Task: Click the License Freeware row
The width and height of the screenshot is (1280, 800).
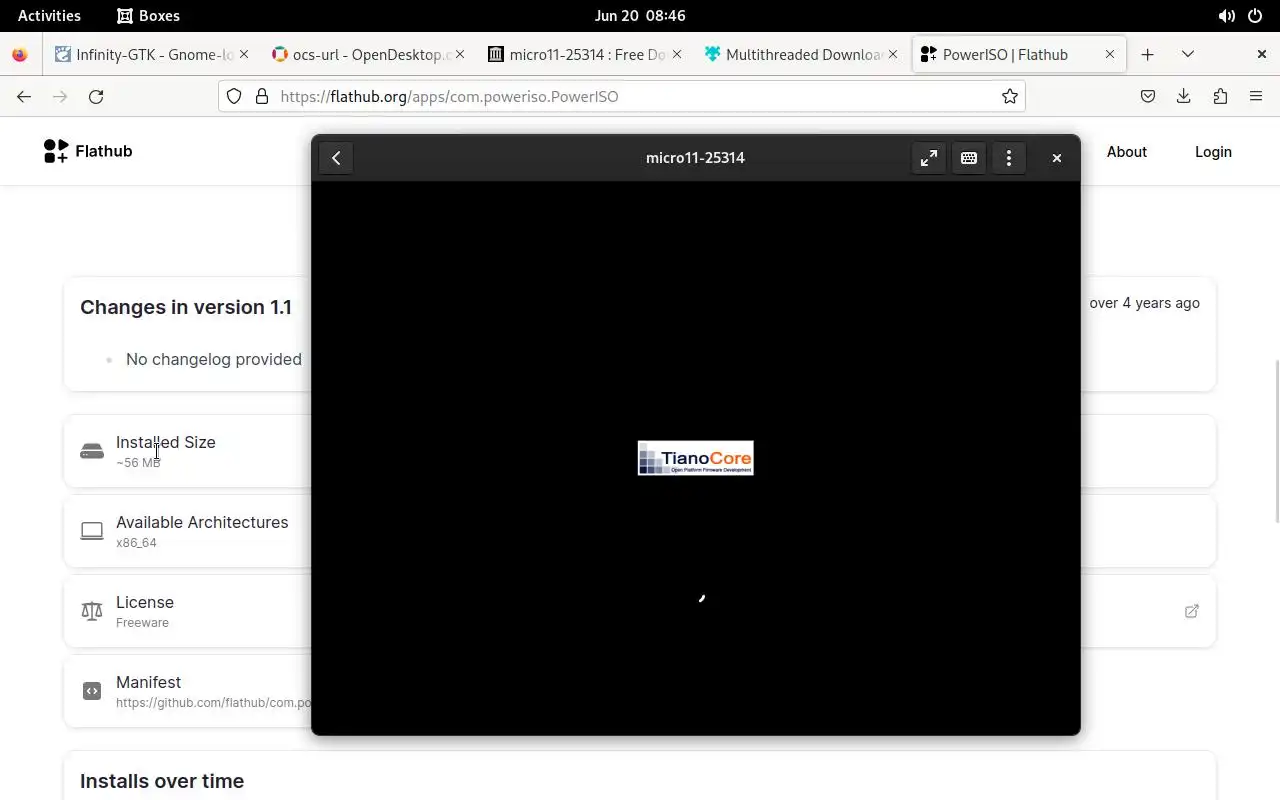Action: [x=640, y=611]
